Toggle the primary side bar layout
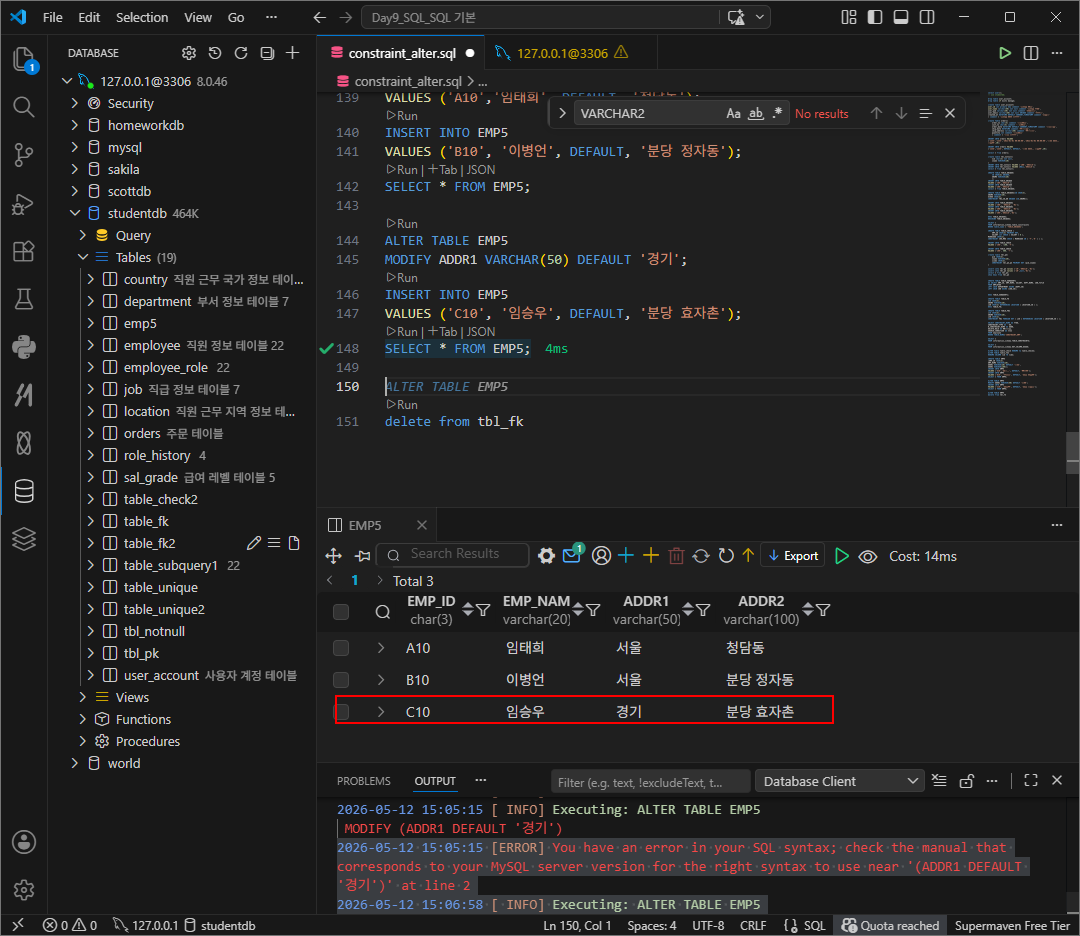Screen dimensions: 1080x936 click(x=875, y=17)
